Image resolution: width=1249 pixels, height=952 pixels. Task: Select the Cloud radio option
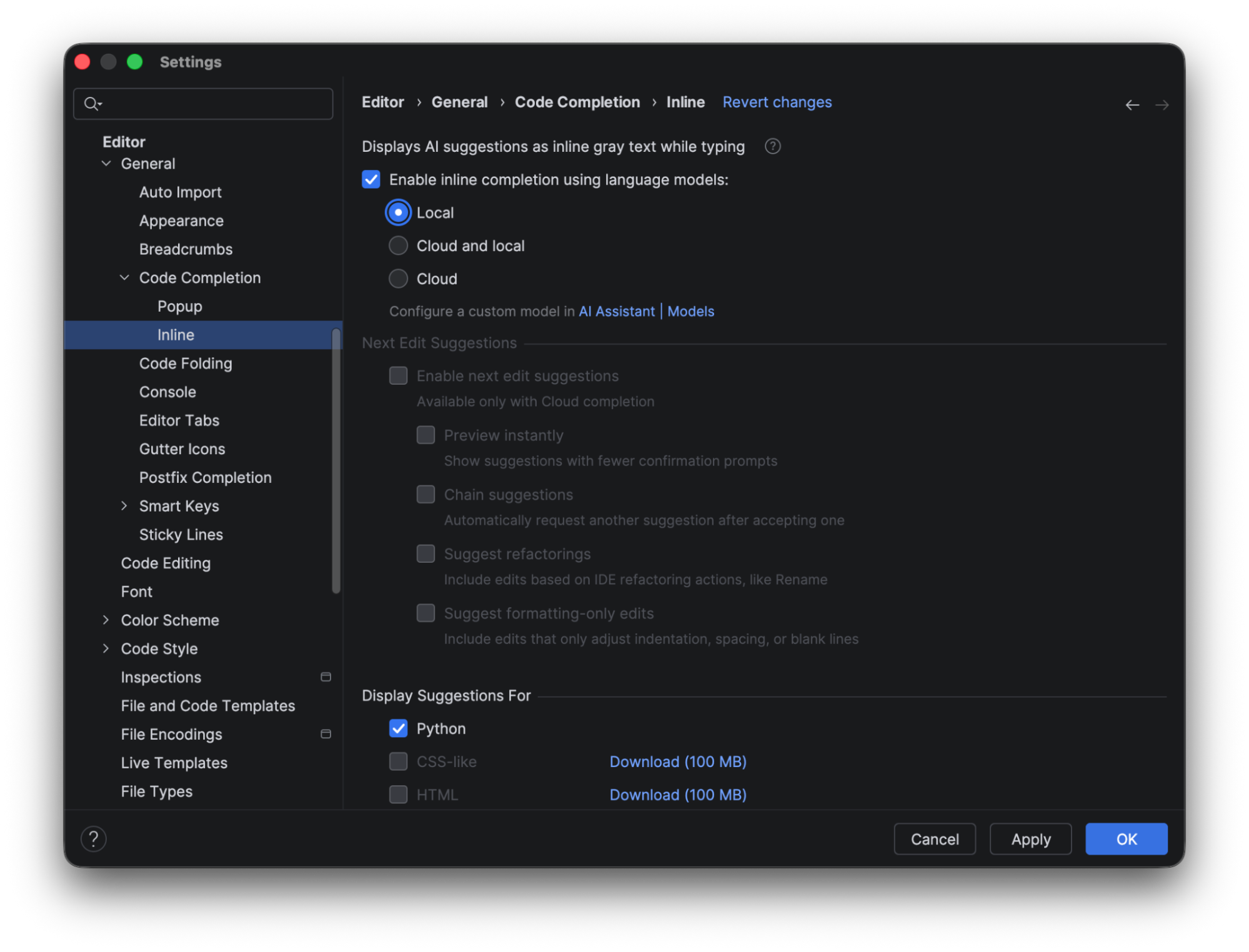click(398, 279)
